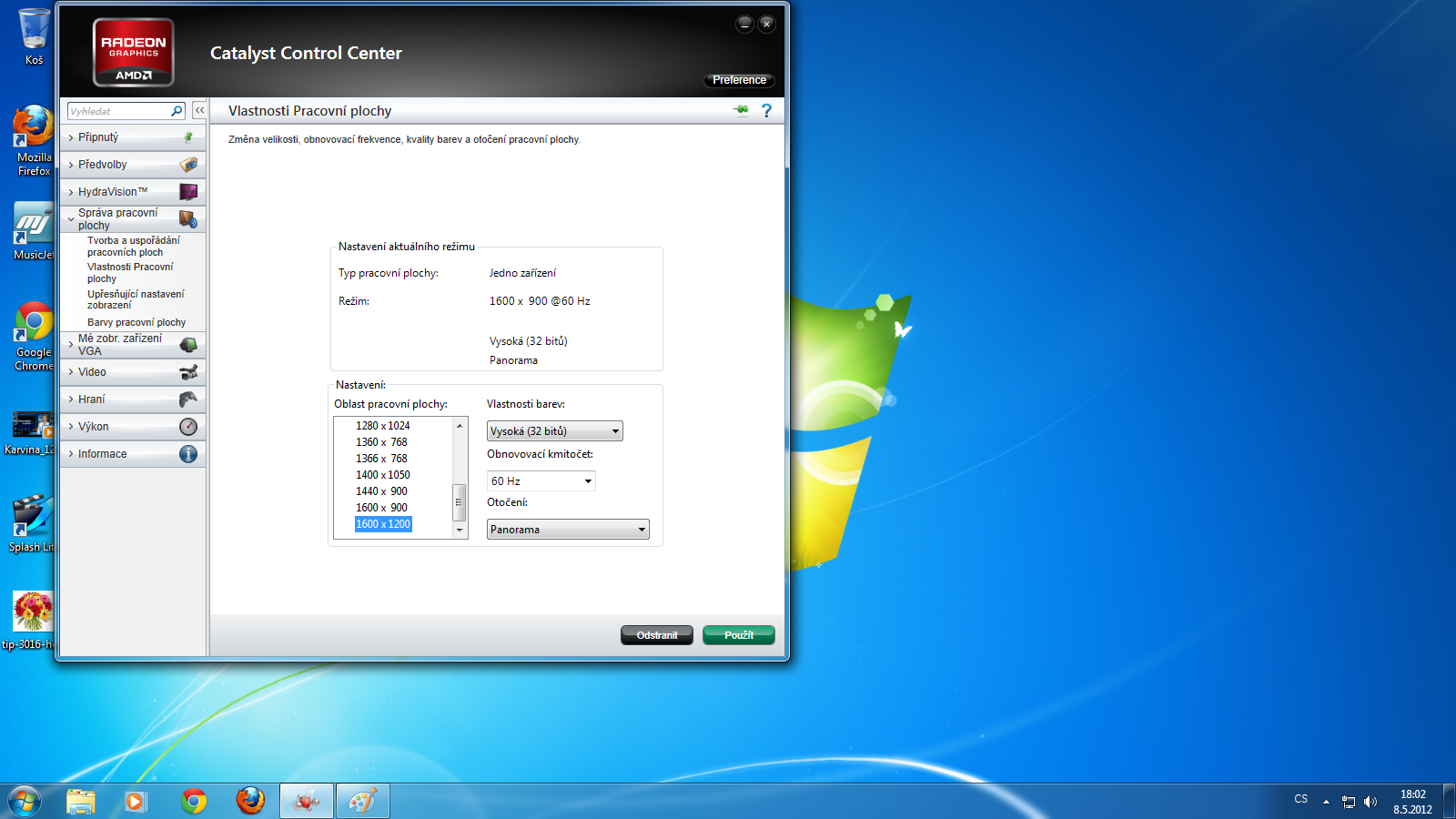This screenshot has height=819, width=1456.
Task: Open the Otočení Panorama dropdown
Action: pyautogui.click(x=568, y=530)
